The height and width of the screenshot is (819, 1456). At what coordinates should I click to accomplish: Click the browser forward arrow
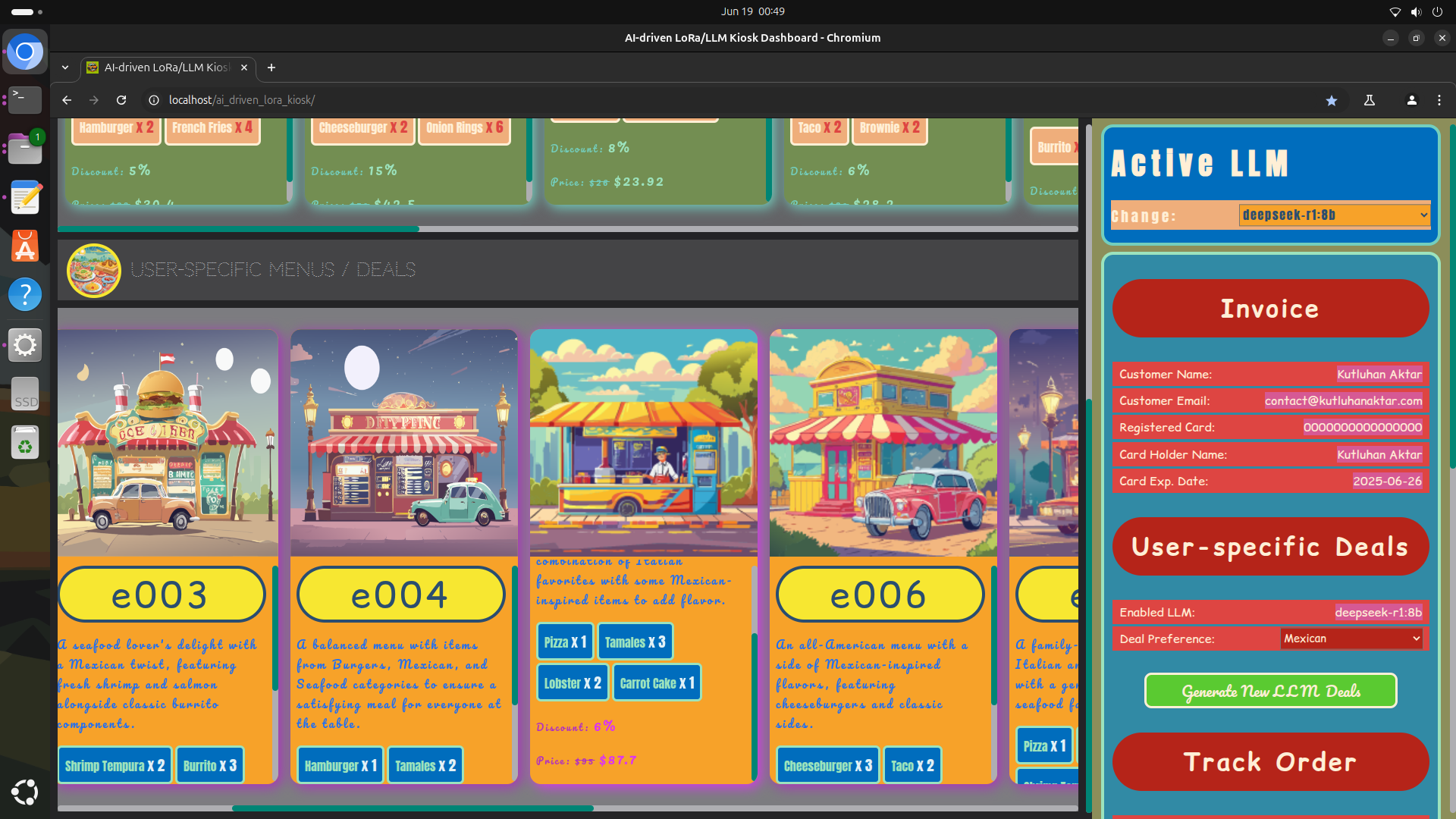click(x=94, y=100)
